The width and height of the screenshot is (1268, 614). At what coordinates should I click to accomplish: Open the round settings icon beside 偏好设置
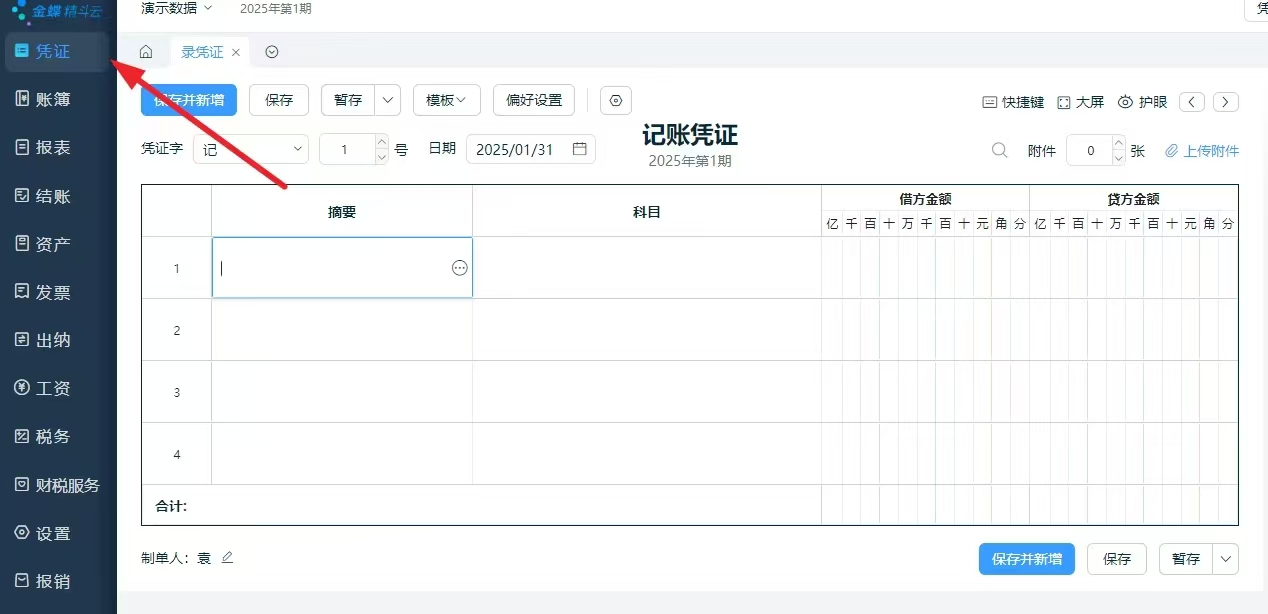[x=616, y=100]
